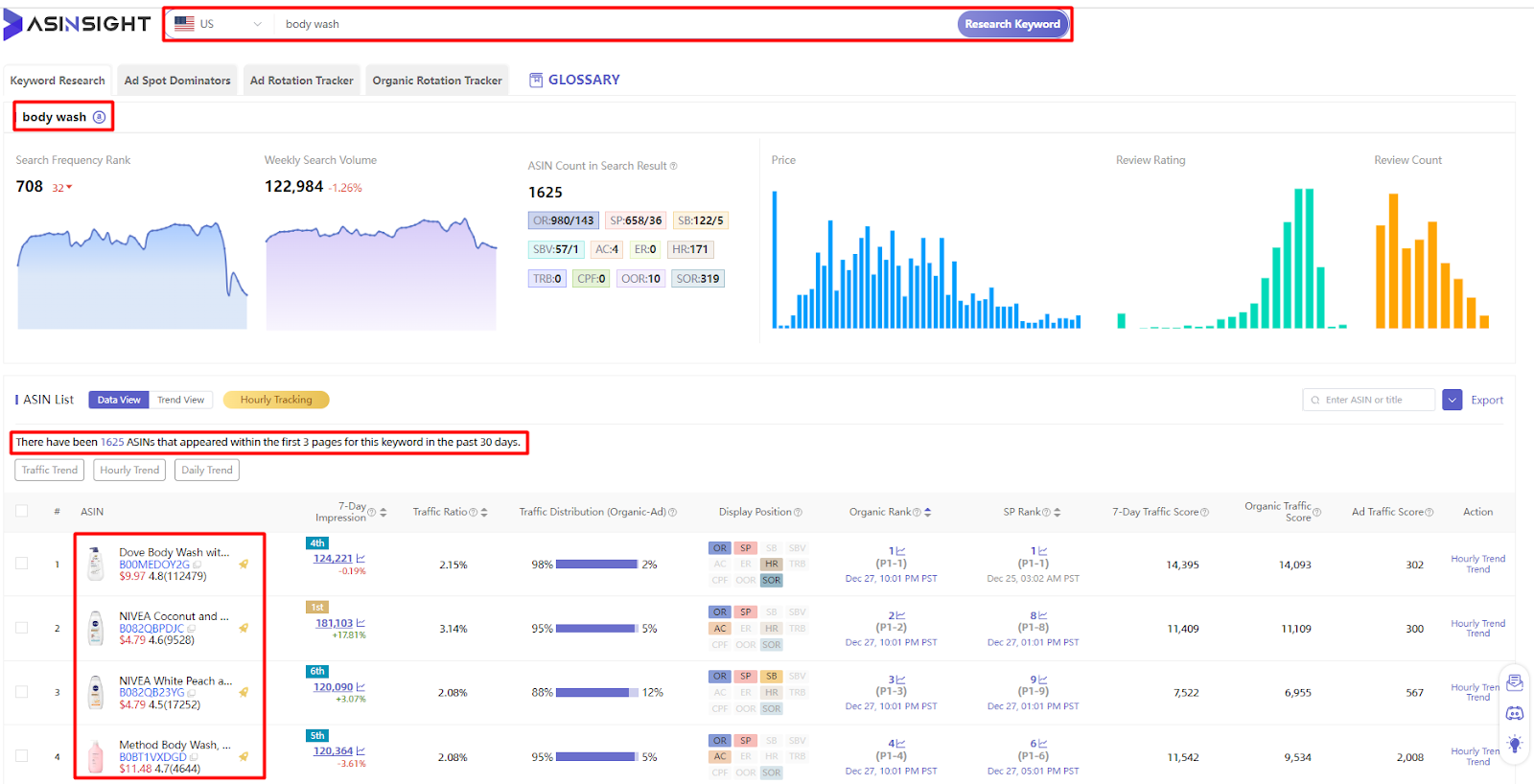Switch to the Keyword Research tab
The image size is (1534, 784).
58,81
